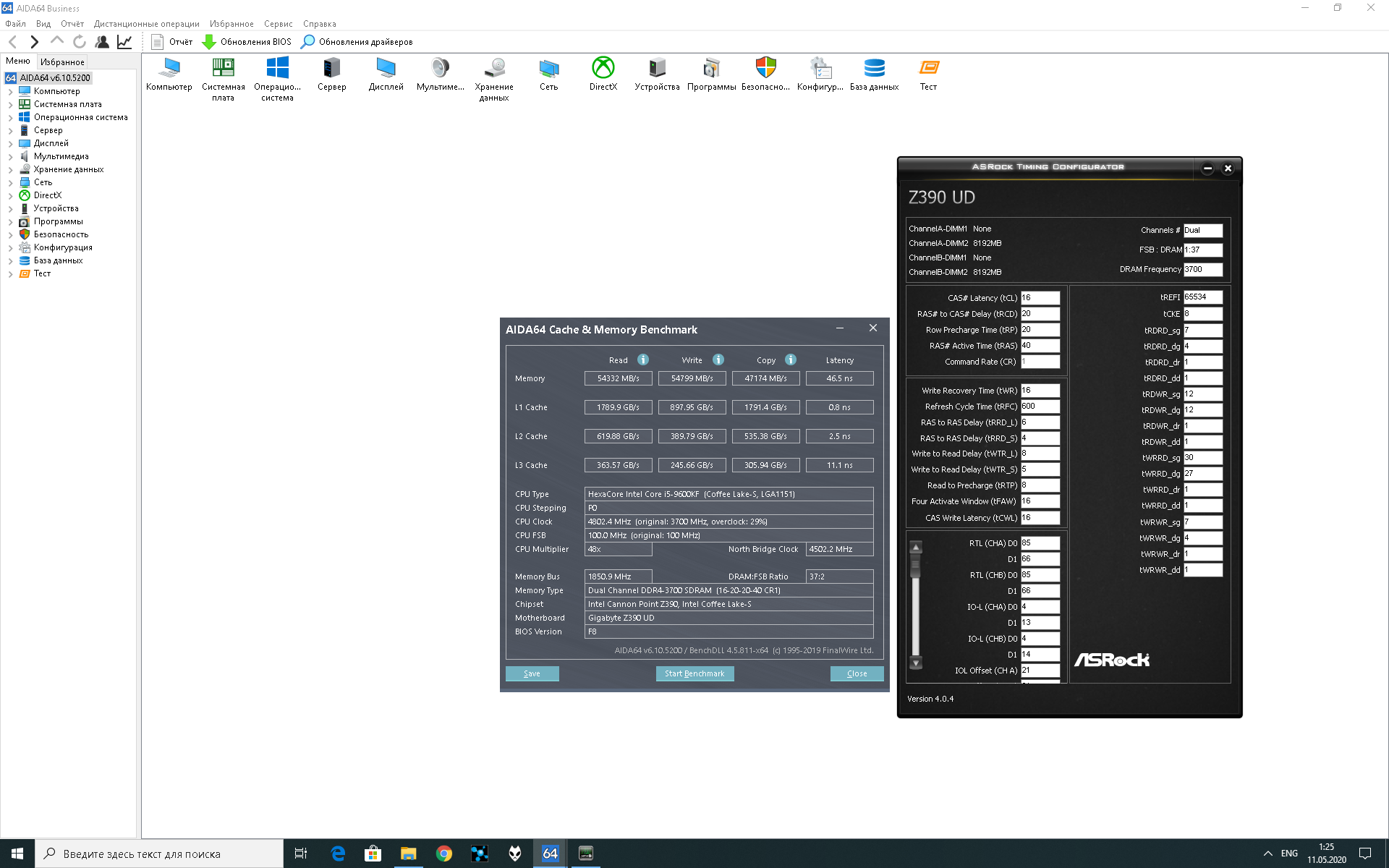This screenshot has height=868, width=1389.
Task: Click the timing list scrollbar down arrow
Action: 916,663
